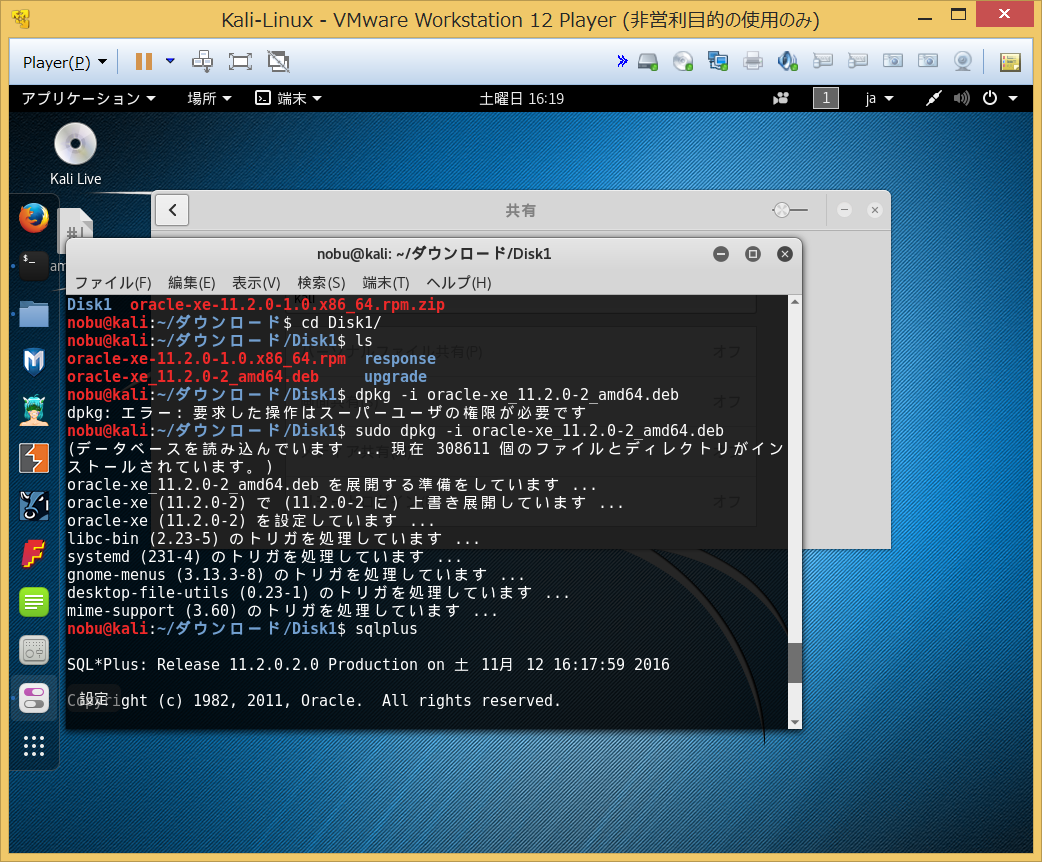This screenshot has width=1042, height=862.
Task: Open the アプリケーション menu
Action: tap(88, 98)
